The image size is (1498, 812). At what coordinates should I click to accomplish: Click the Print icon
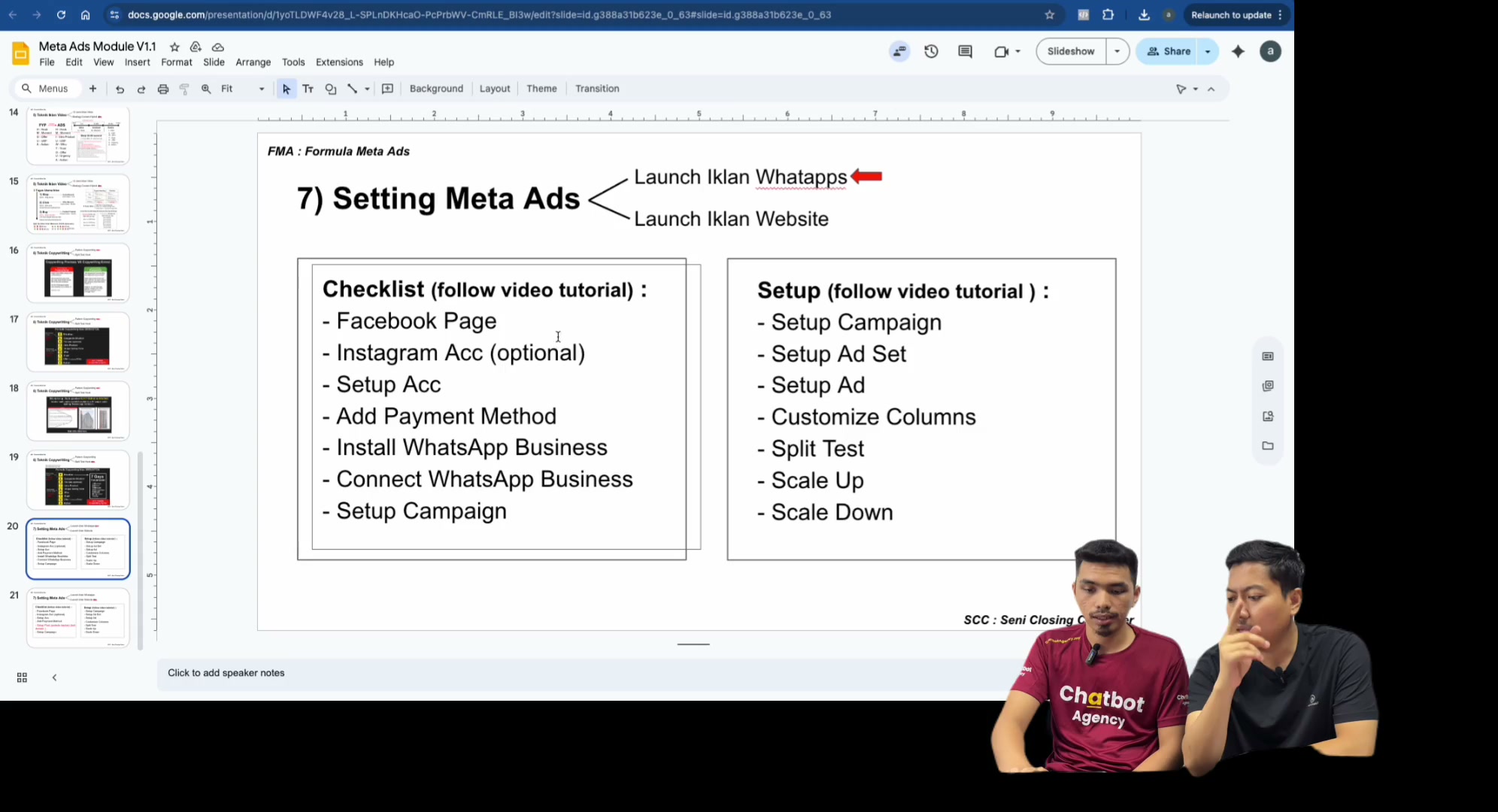(x=162, y=89)
